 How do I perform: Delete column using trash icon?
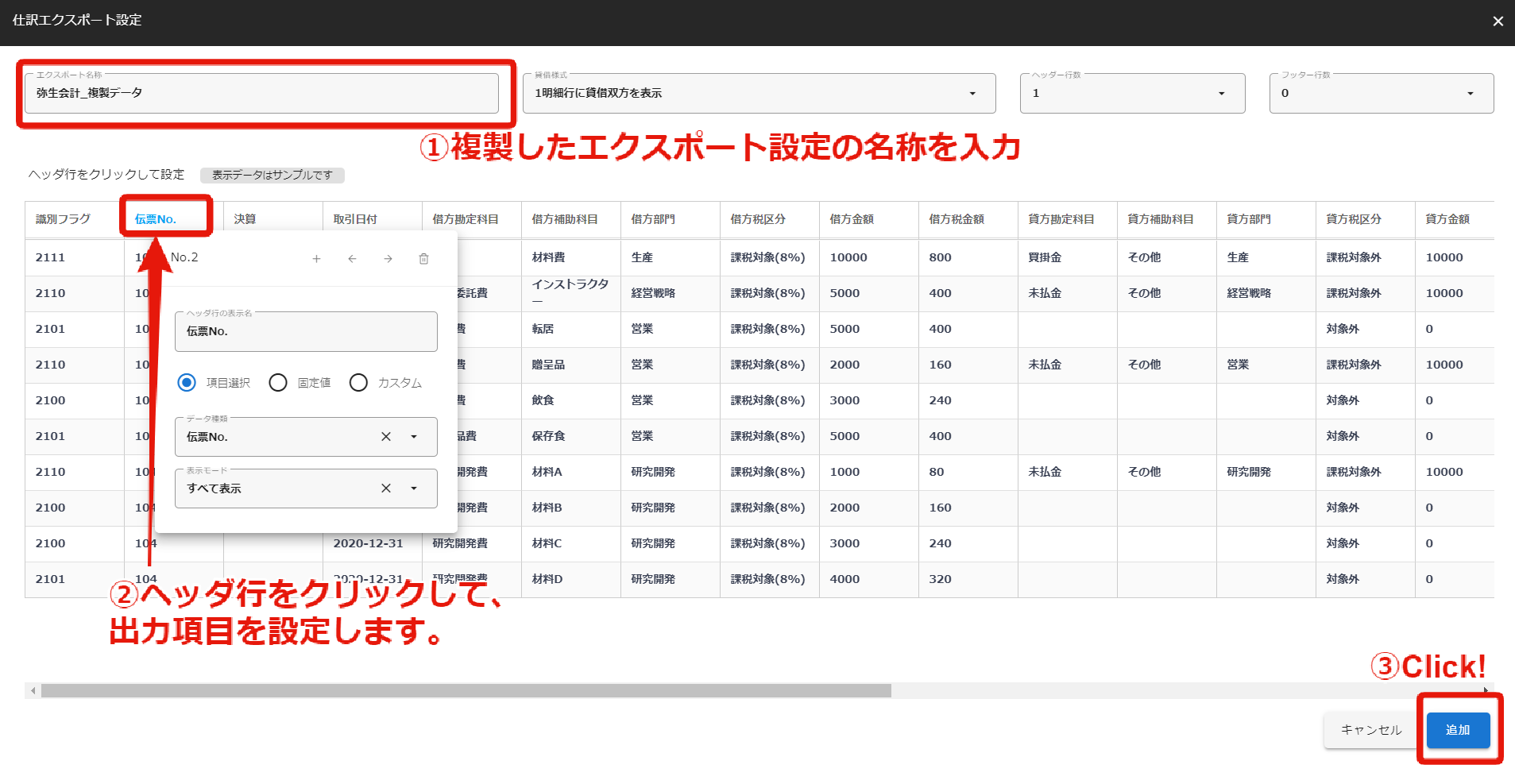(423, 259)
